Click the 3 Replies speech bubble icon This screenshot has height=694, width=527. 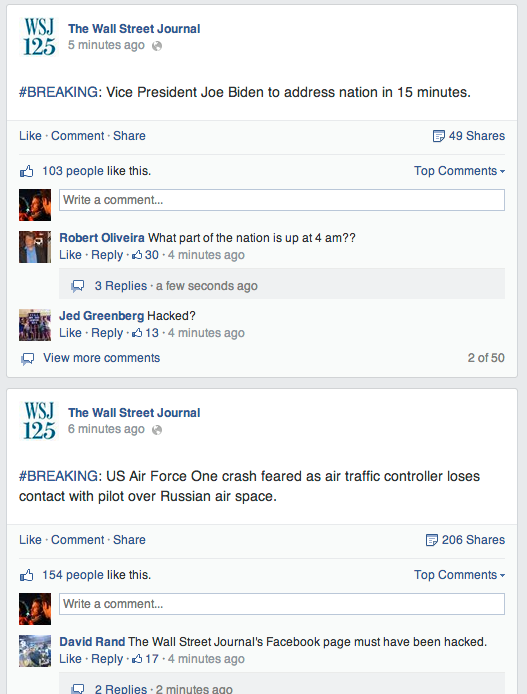78,286
